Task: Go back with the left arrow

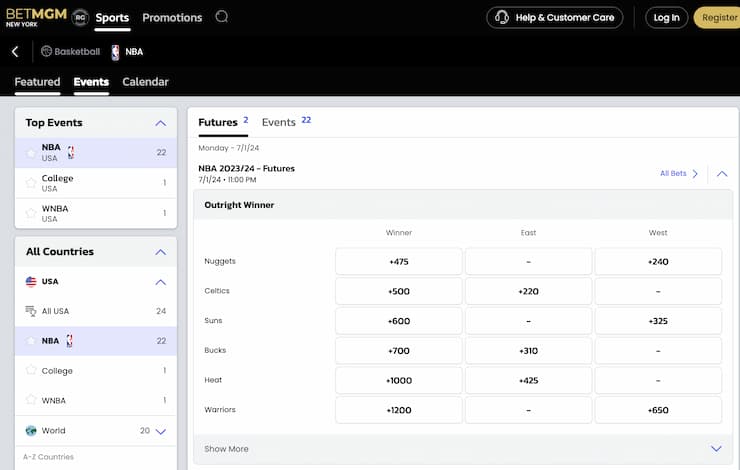Action: [x=16, y=51]
